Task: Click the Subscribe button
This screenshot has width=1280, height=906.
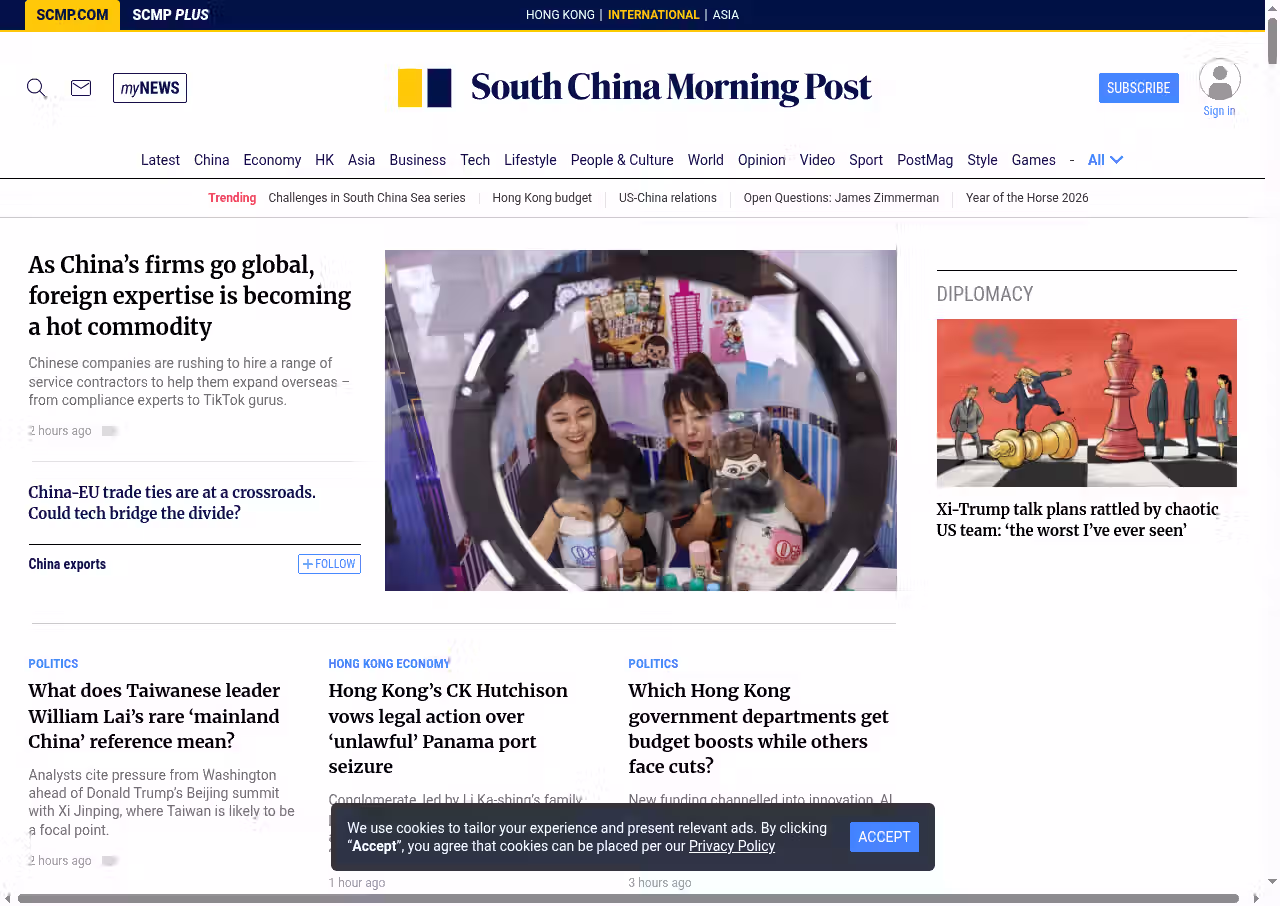Action: click(x=1138, y=88)
